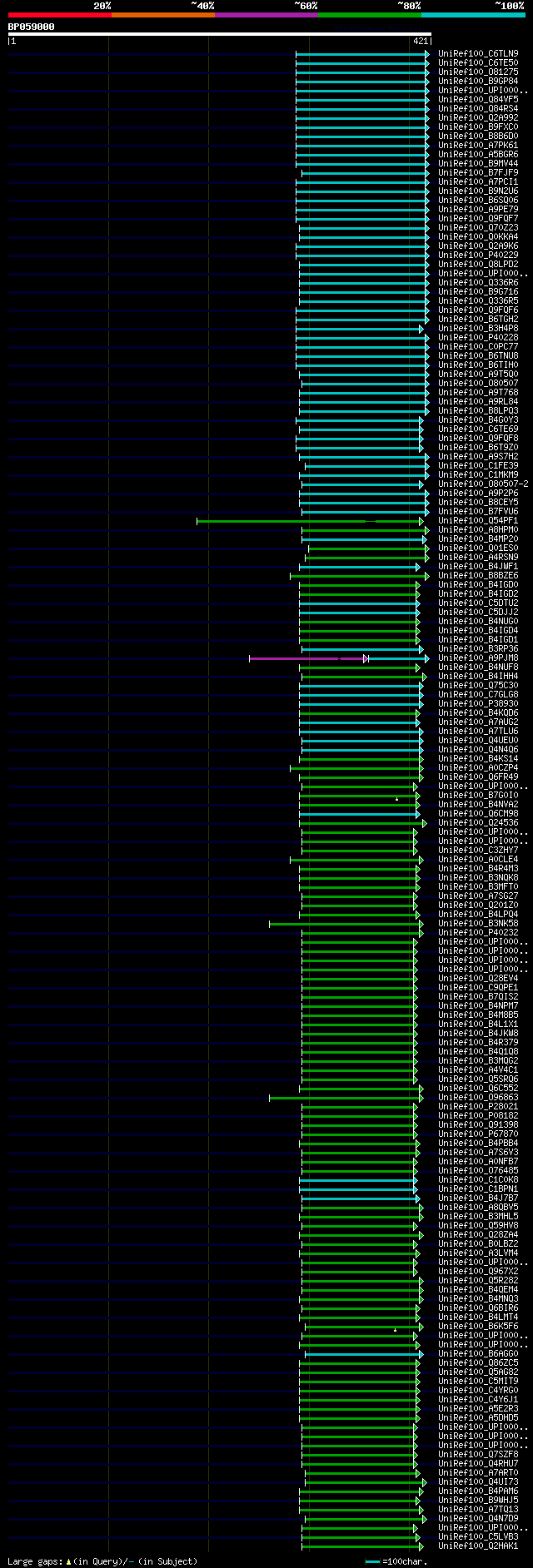Open hit UniRef100_Q84VF5
533x1568 pixels.
[478, 99]
